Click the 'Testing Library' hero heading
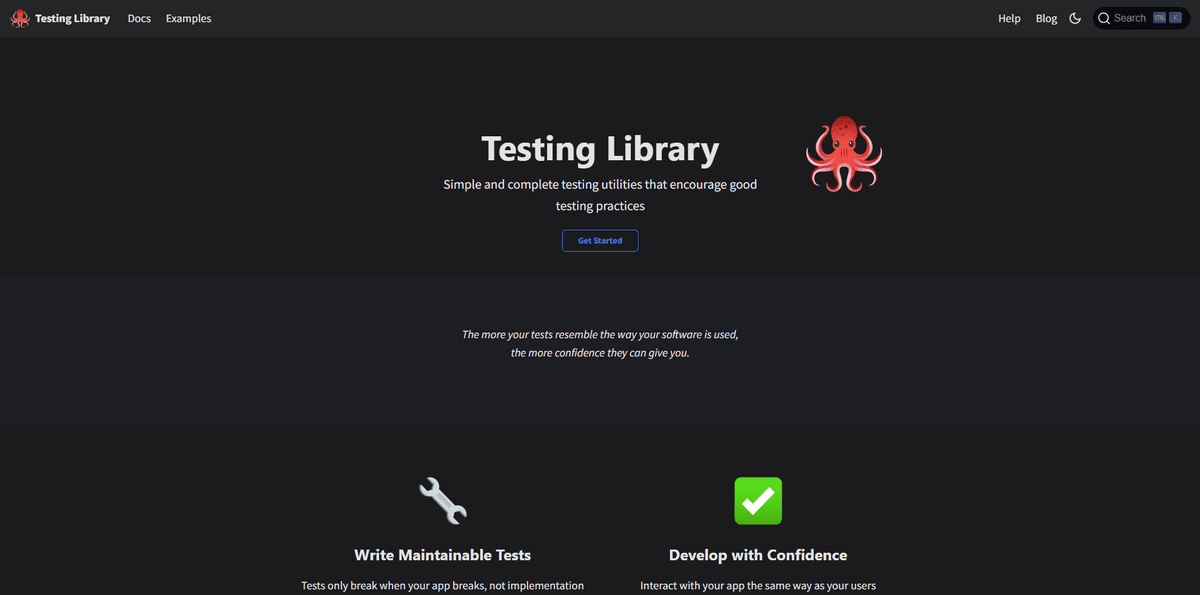 pos(600,149)
